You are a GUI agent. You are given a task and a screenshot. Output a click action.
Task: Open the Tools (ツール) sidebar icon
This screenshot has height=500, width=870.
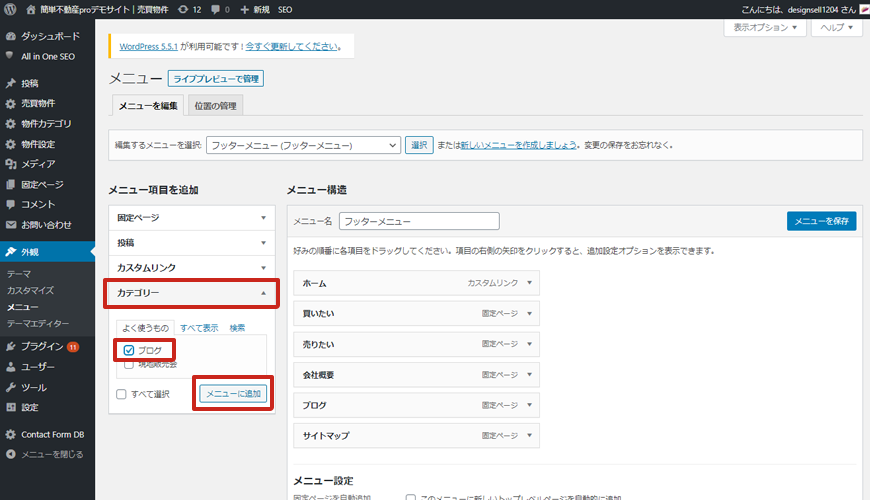point(10,387)
